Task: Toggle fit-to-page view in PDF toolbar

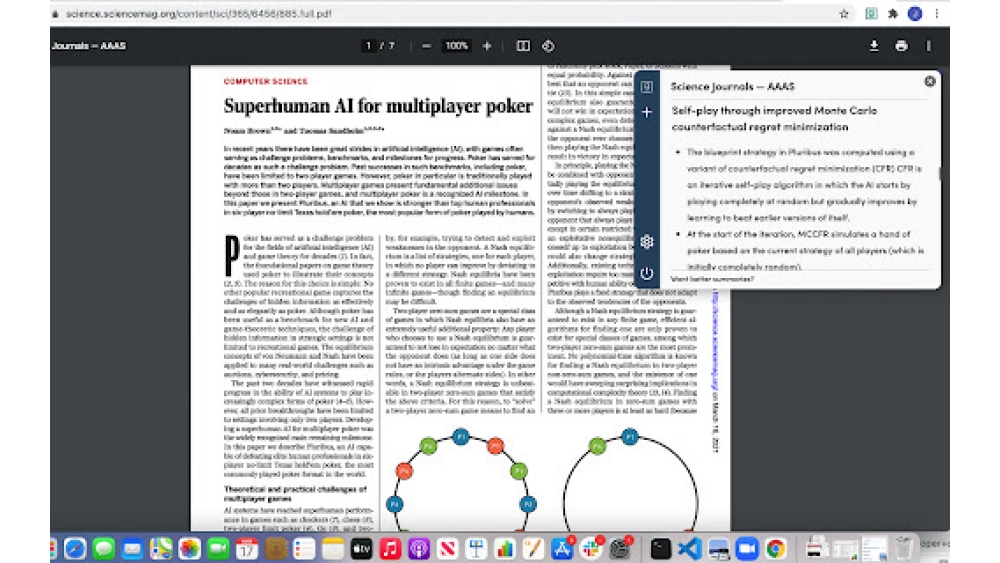Action: [x=523, y=46]
